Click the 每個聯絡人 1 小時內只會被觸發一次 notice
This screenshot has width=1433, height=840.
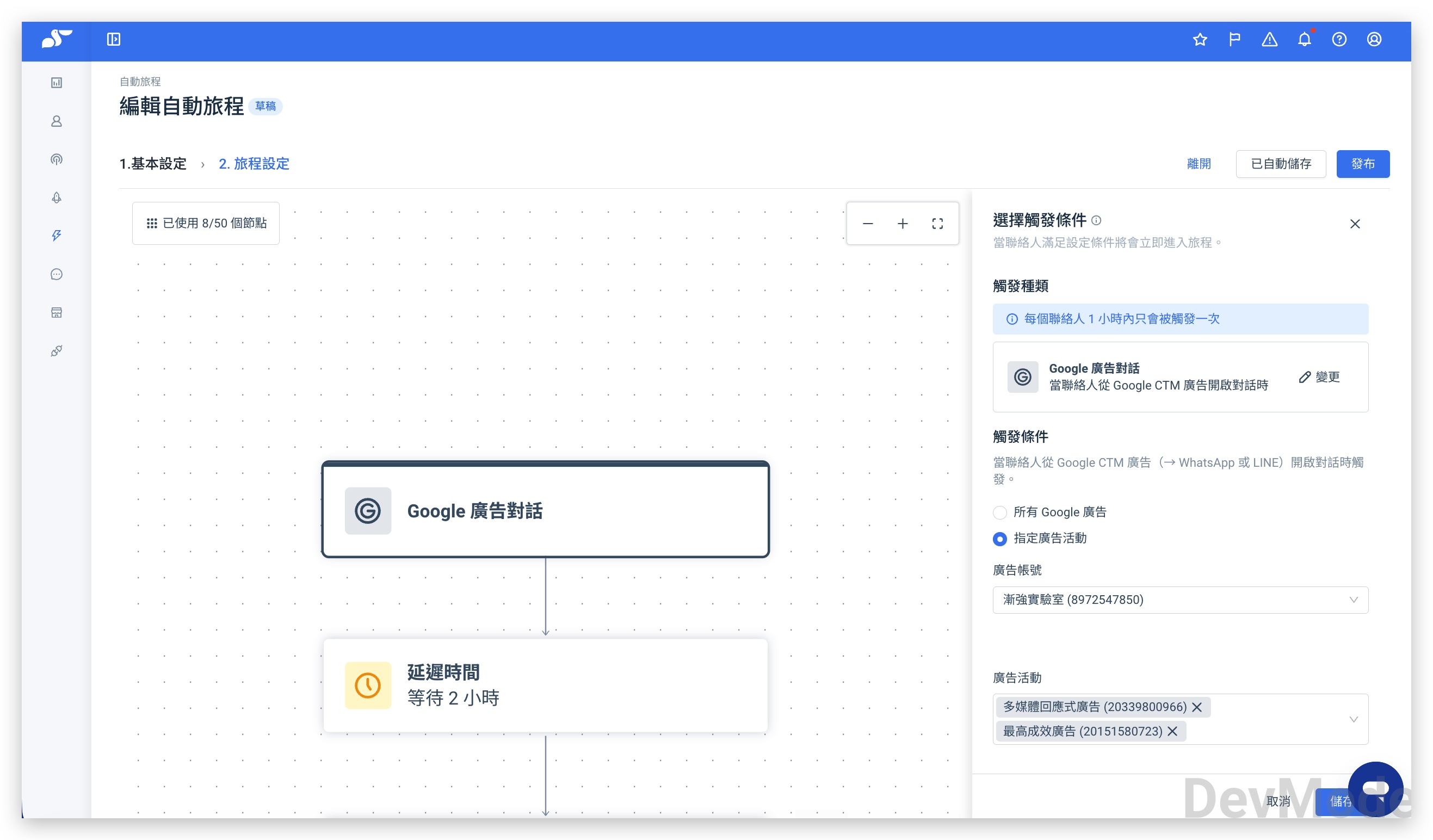(x=1181, y=319)
